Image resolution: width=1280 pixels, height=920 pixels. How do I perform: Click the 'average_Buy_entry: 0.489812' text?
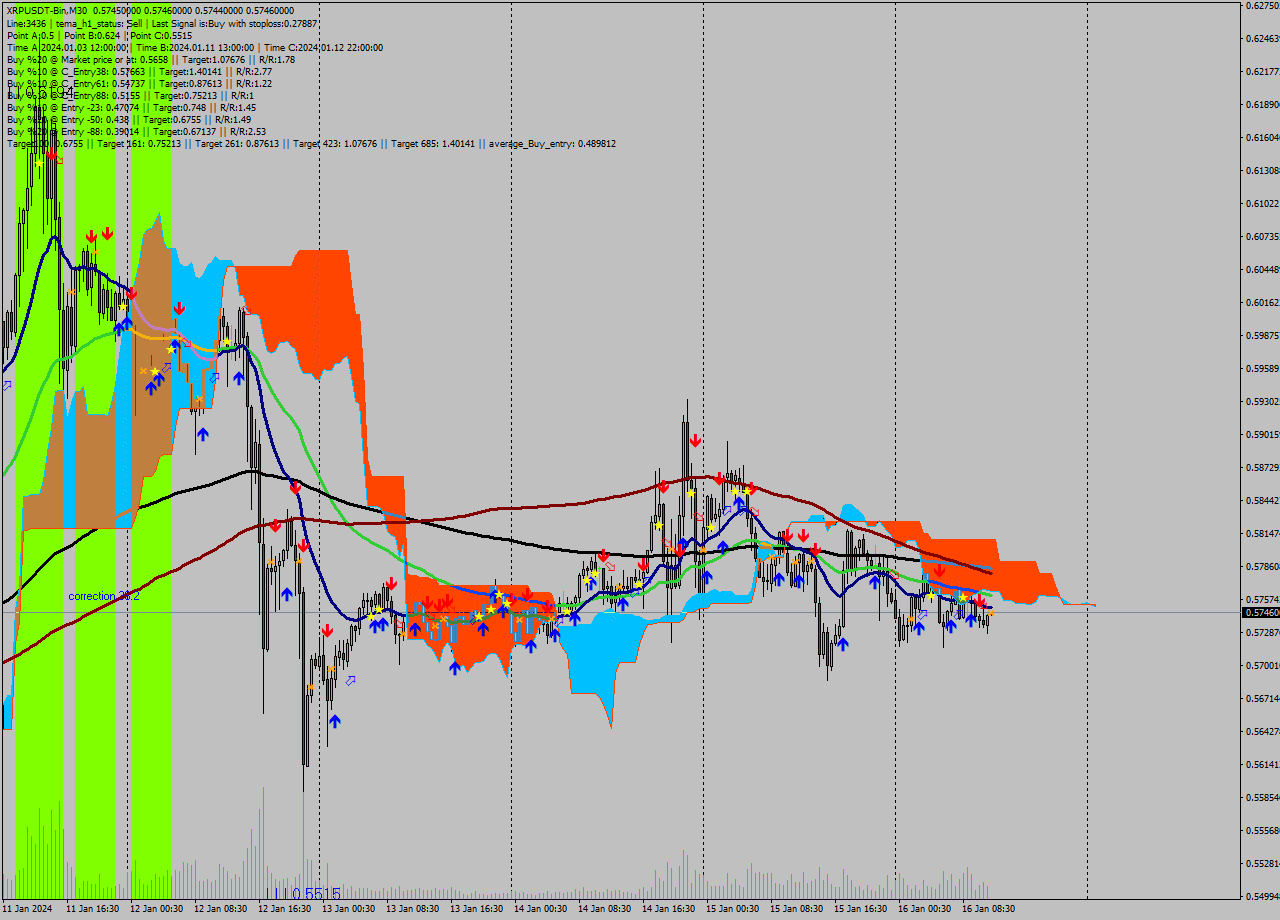click(x=552, y=144)
